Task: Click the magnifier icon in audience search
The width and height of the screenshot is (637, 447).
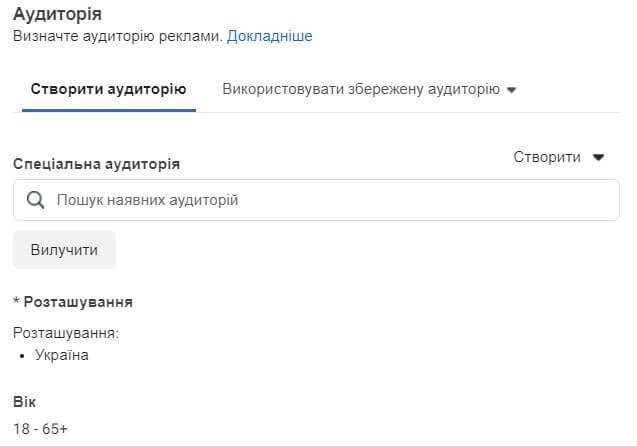Action: click(35, 200)
